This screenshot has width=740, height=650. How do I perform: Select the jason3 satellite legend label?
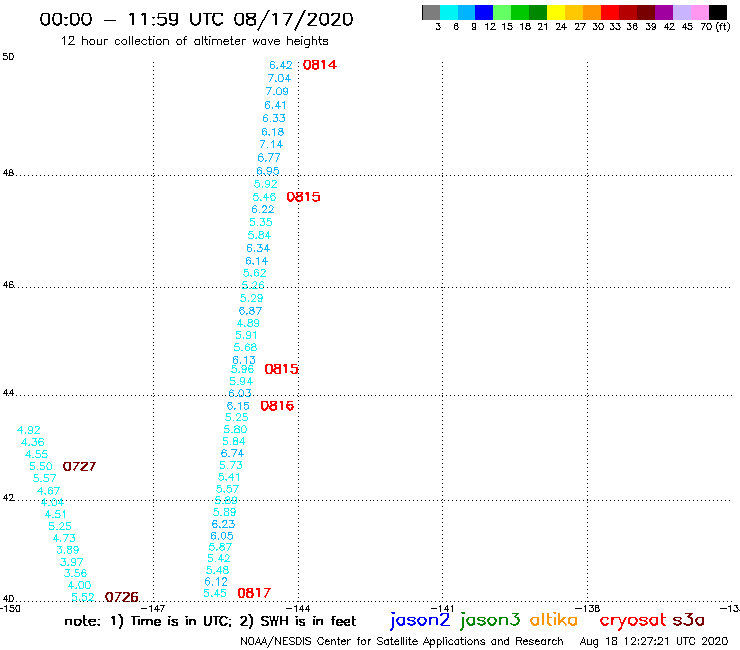click(490, 620)
